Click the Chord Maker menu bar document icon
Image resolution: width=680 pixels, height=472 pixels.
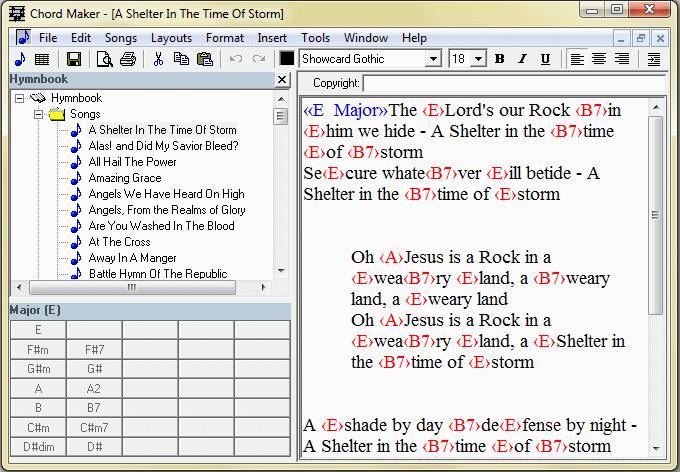(23, 37)
